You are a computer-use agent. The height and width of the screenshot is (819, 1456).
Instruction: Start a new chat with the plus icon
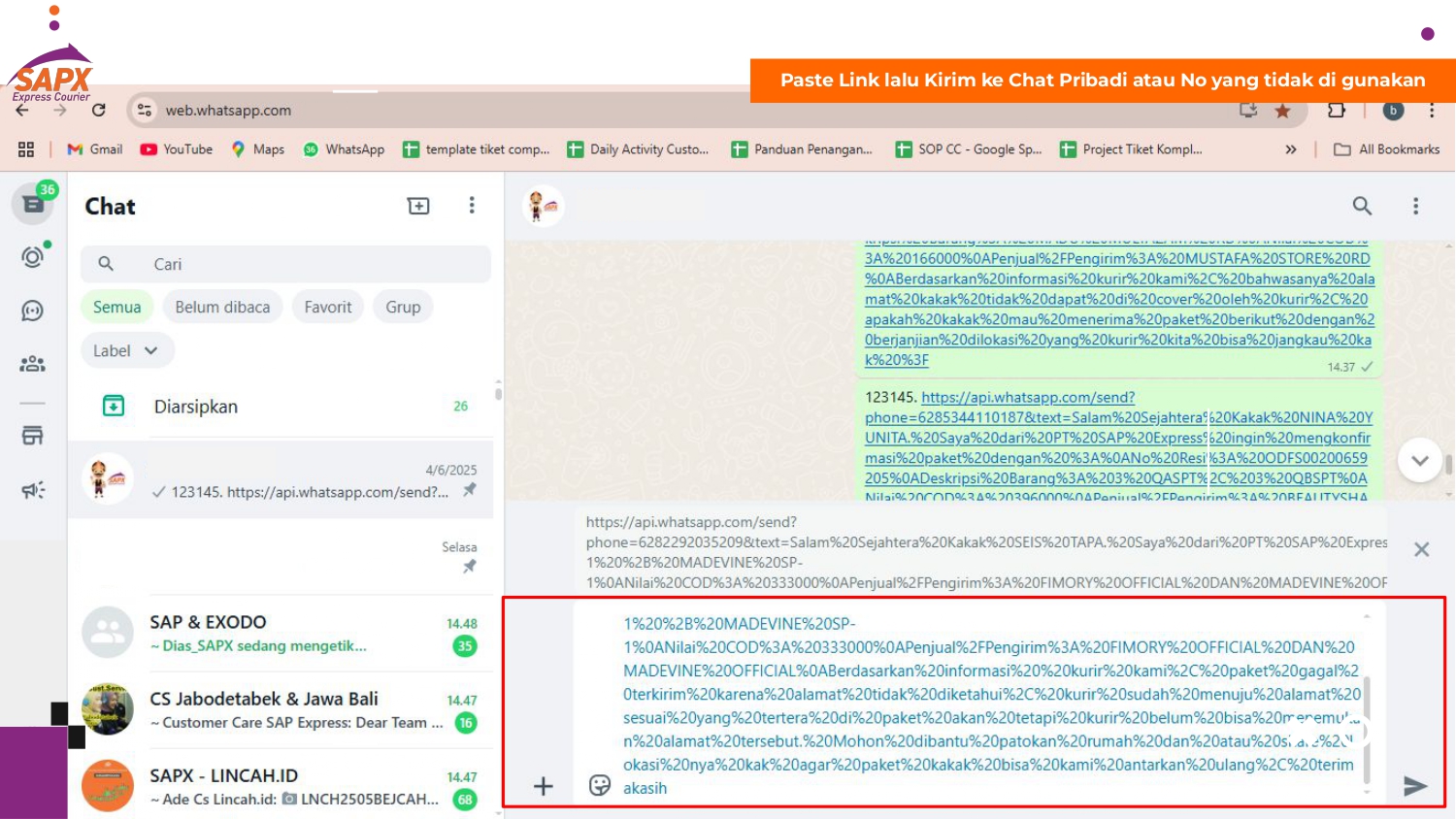418,206
